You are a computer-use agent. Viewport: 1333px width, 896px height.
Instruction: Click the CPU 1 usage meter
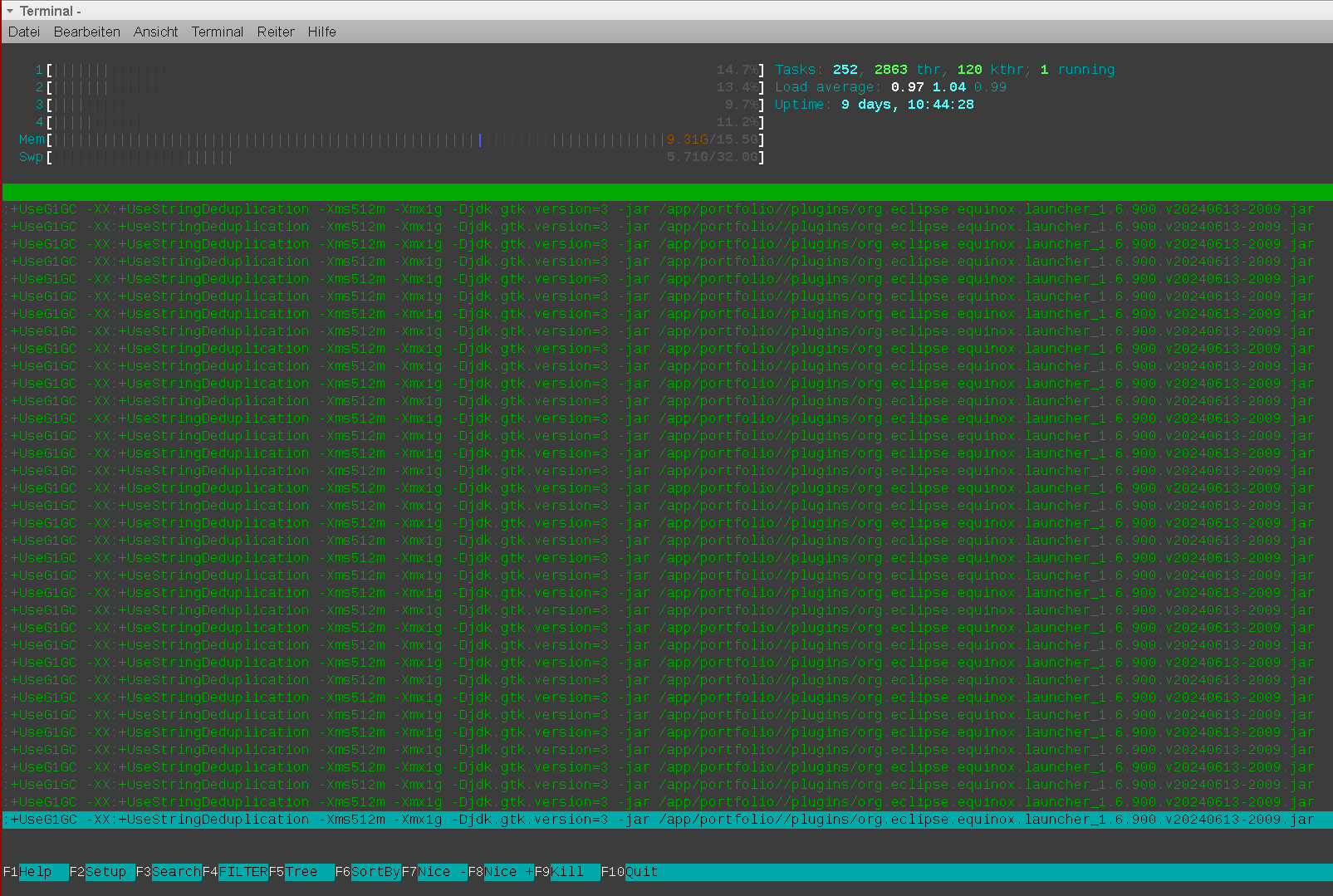(400, 70)
